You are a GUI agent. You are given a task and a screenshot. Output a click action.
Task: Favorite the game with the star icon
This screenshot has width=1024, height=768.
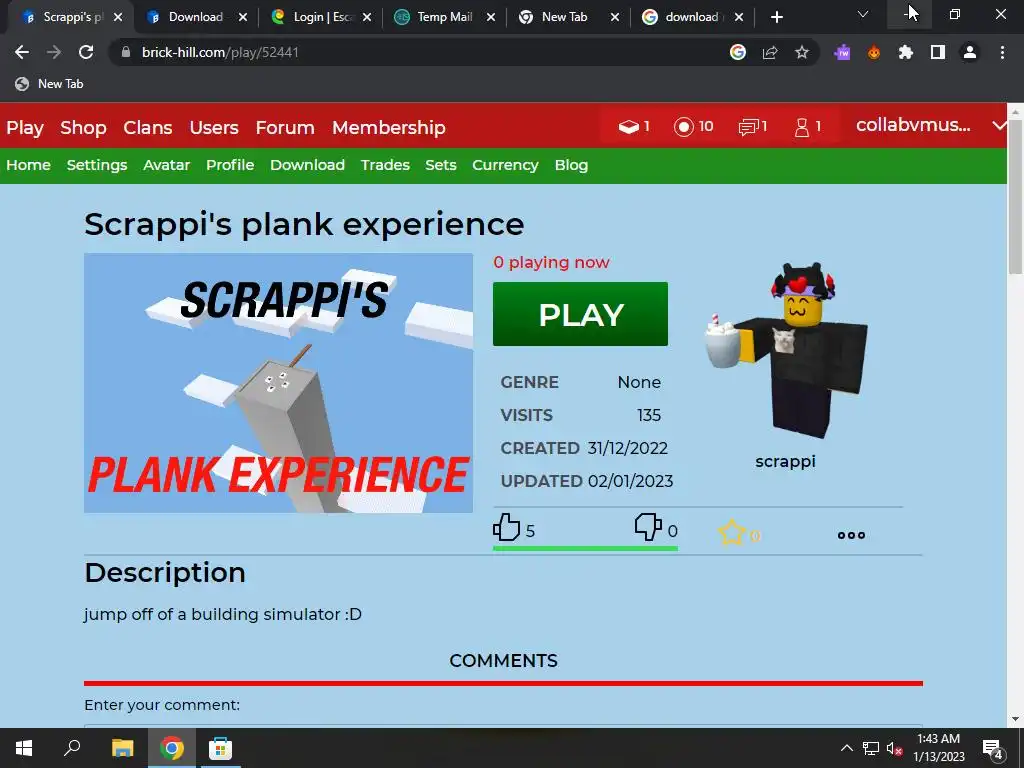[731, 533]
